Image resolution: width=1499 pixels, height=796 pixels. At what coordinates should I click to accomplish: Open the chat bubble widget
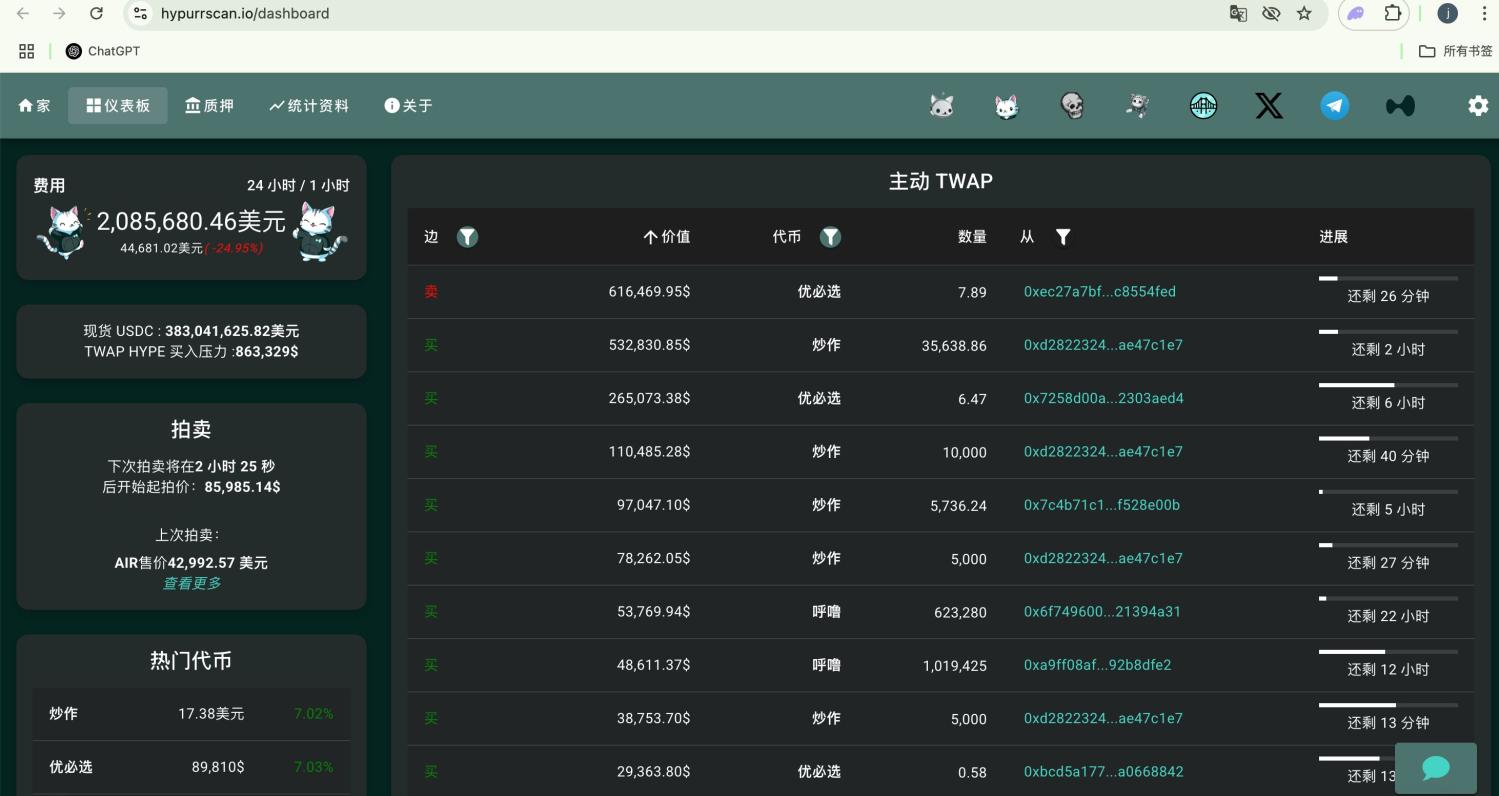(1435, 767)
